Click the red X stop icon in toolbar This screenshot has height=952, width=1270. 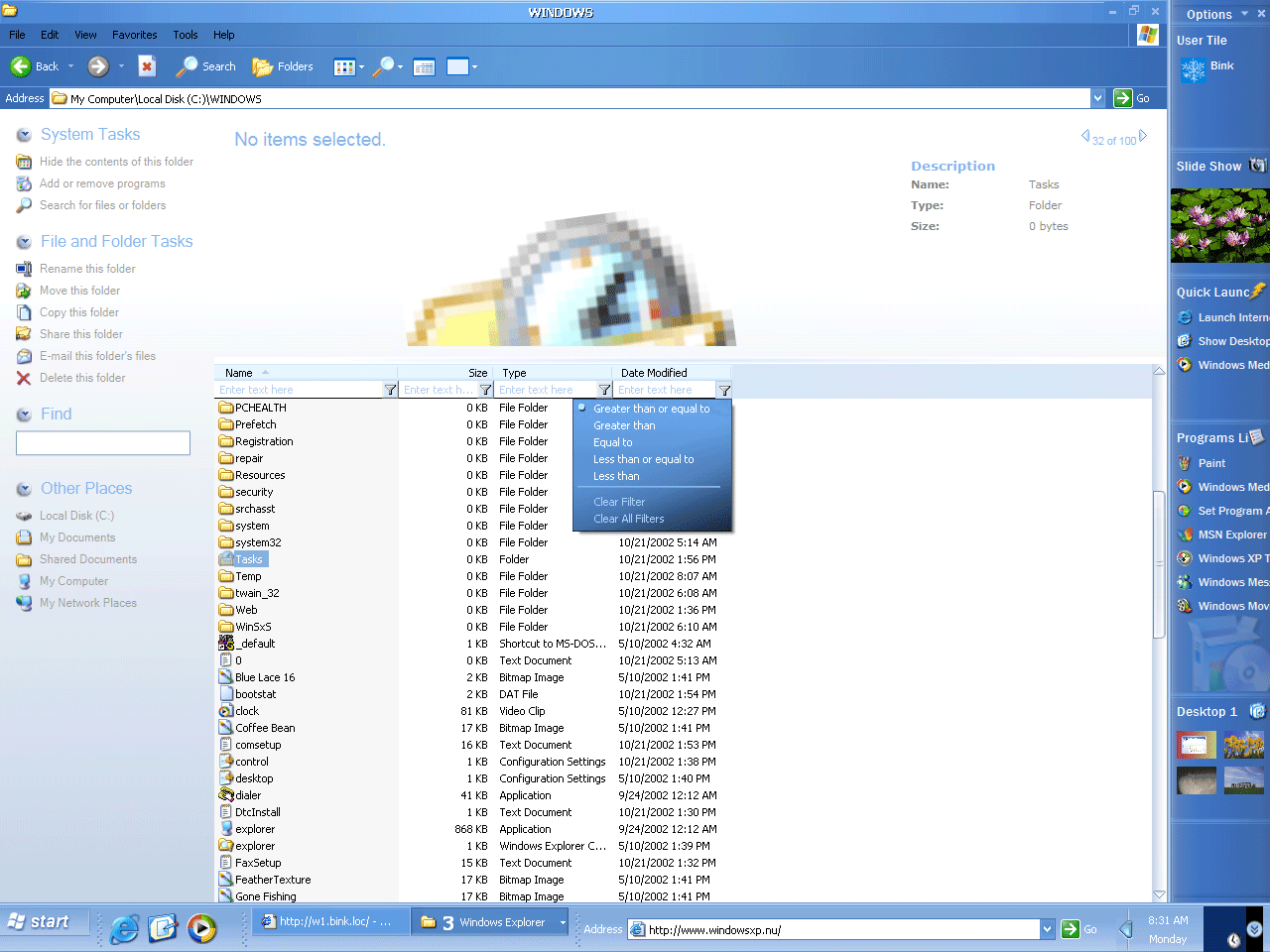[147, 66]
